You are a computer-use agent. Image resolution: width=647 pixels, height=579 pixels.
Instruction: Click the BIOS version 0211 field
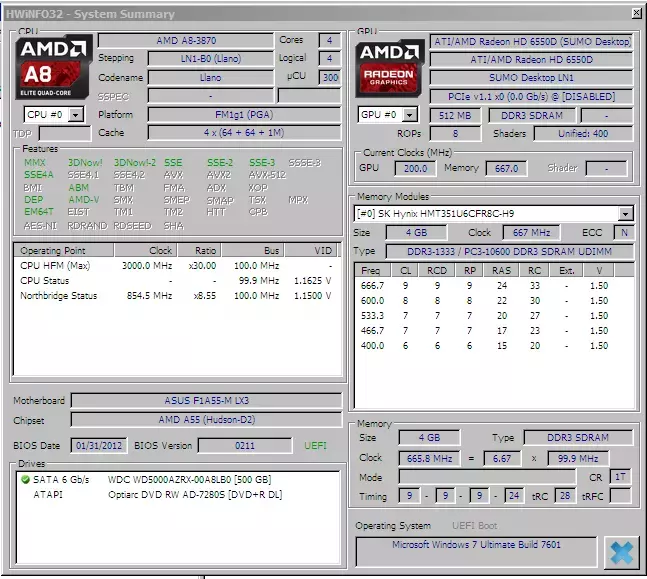[245, 446]
